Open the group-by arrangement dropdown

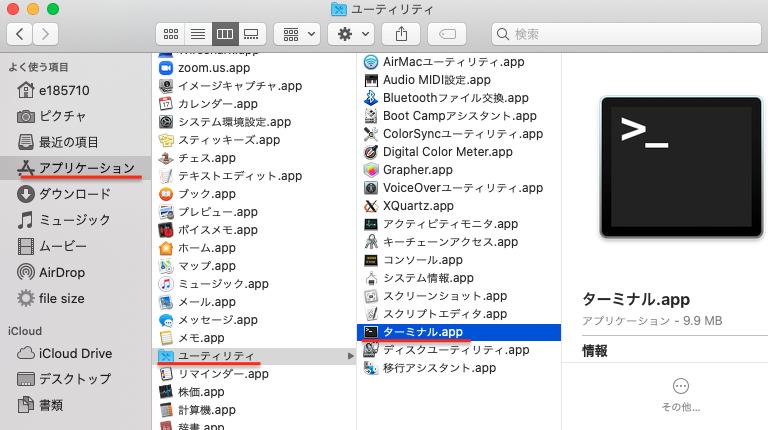[296, 34]
